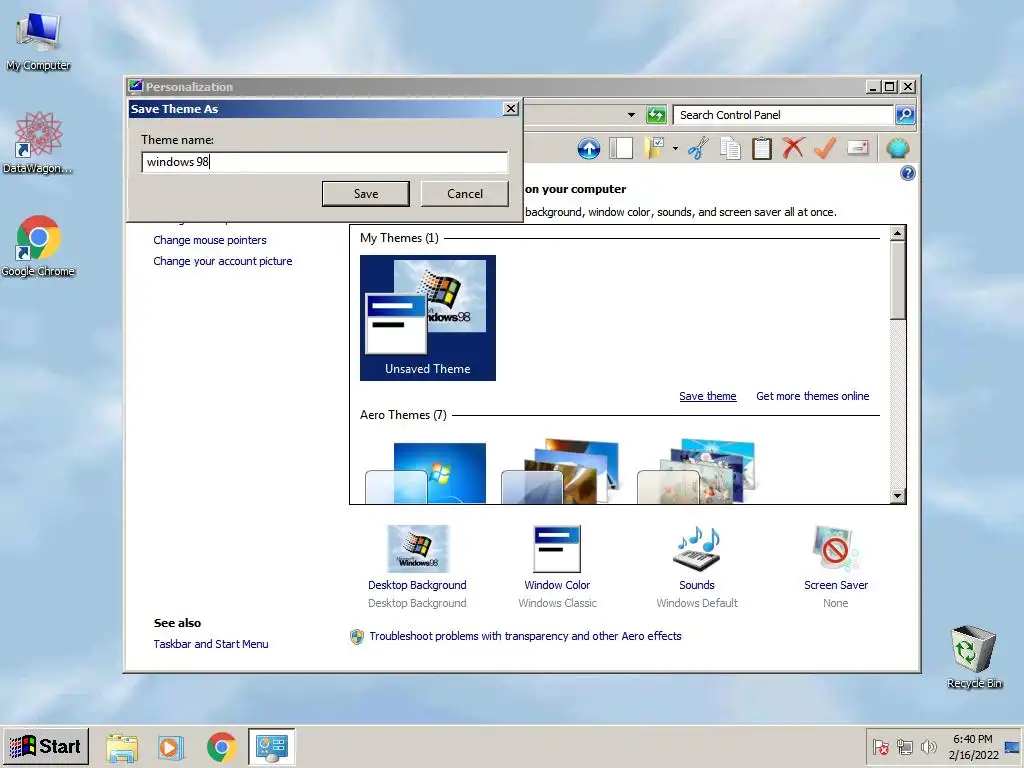Select the Architecture Aero theme thumbnail
This screenshot has width=1024, height=768.
click(x=560, y=472)
